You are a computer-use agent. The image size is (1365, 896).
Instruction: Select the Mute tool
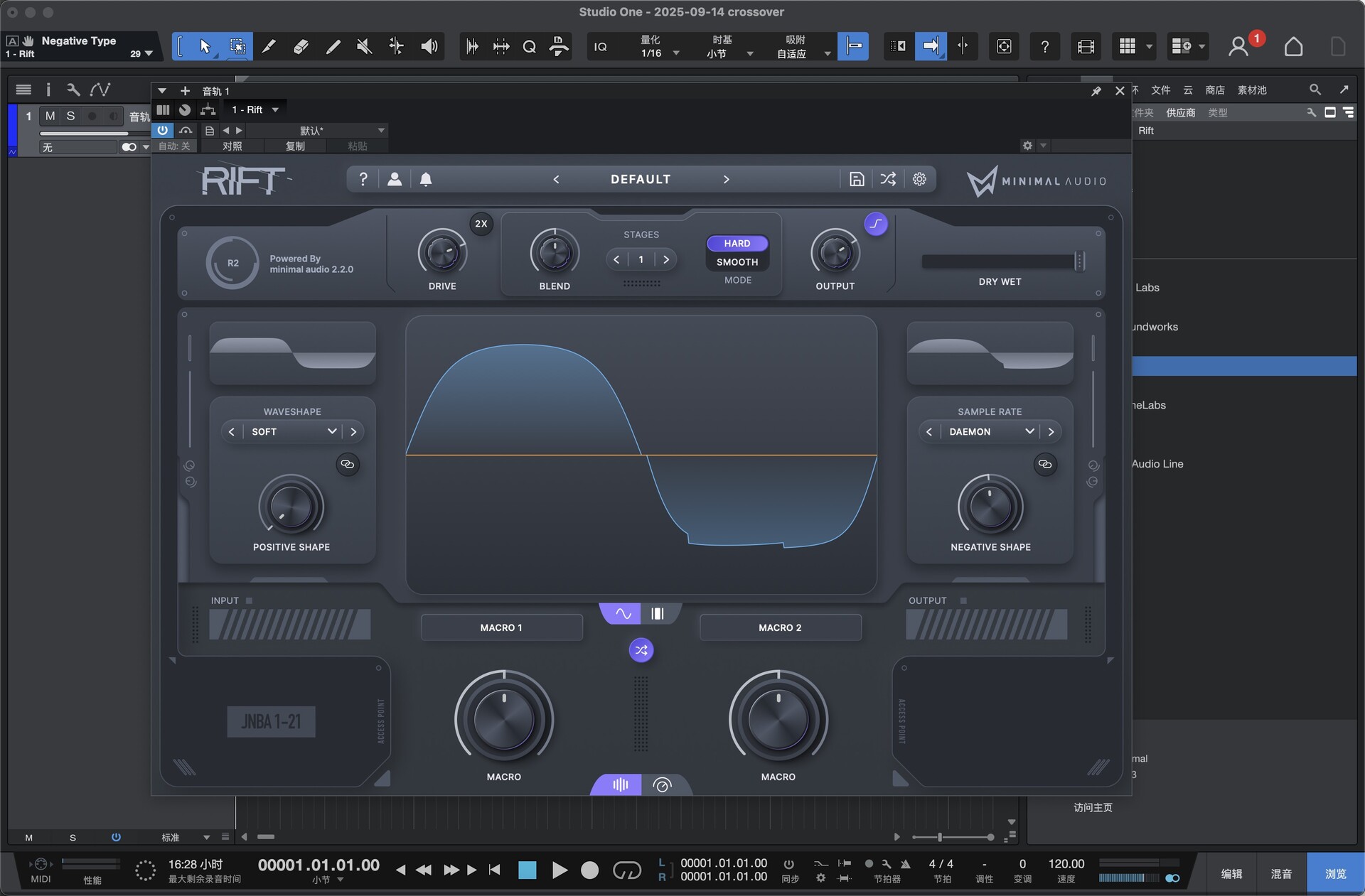pyautogui.click(x=364, y=47)
